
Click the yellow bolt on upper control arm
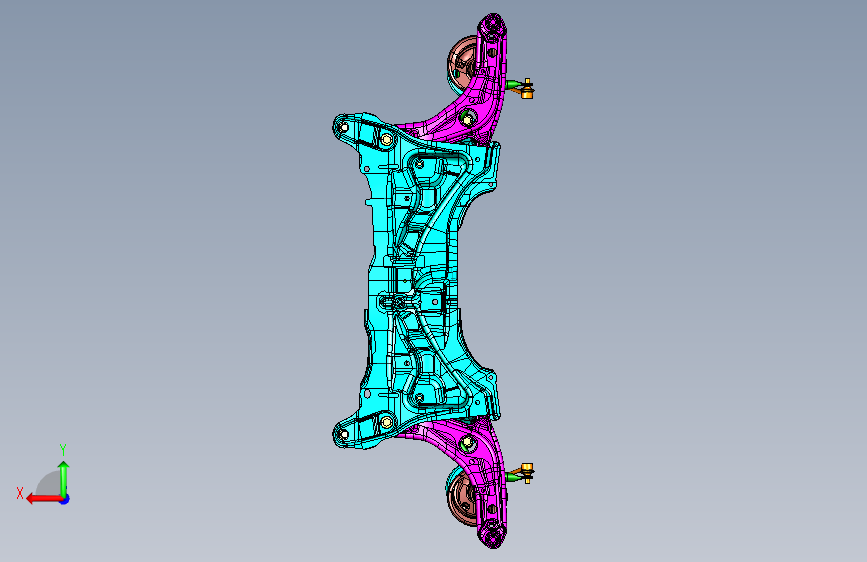(x=467, y=119)
